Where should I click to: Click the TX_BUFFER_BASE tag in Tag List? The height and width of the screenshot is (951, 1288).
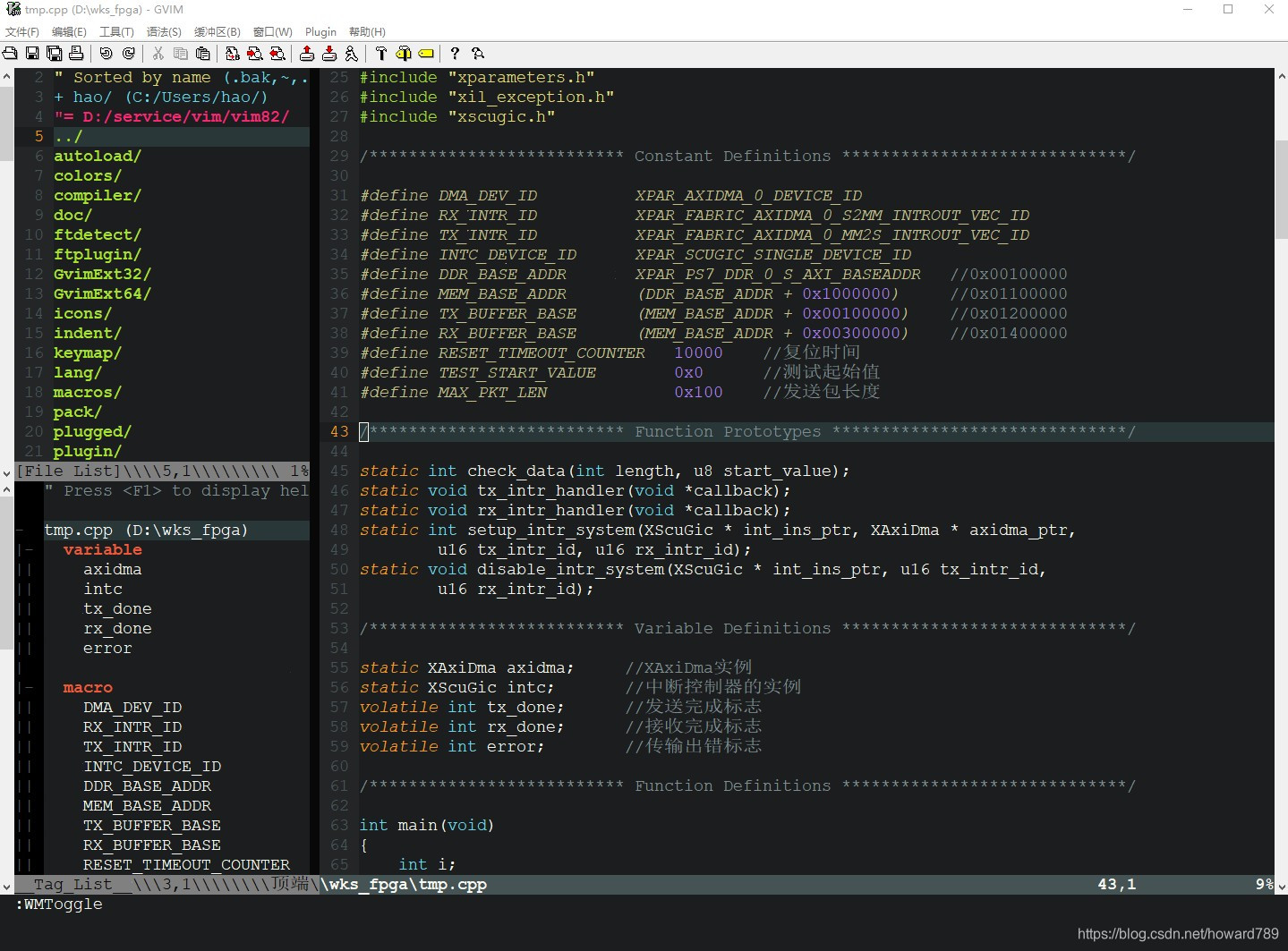tap(152, 826)
